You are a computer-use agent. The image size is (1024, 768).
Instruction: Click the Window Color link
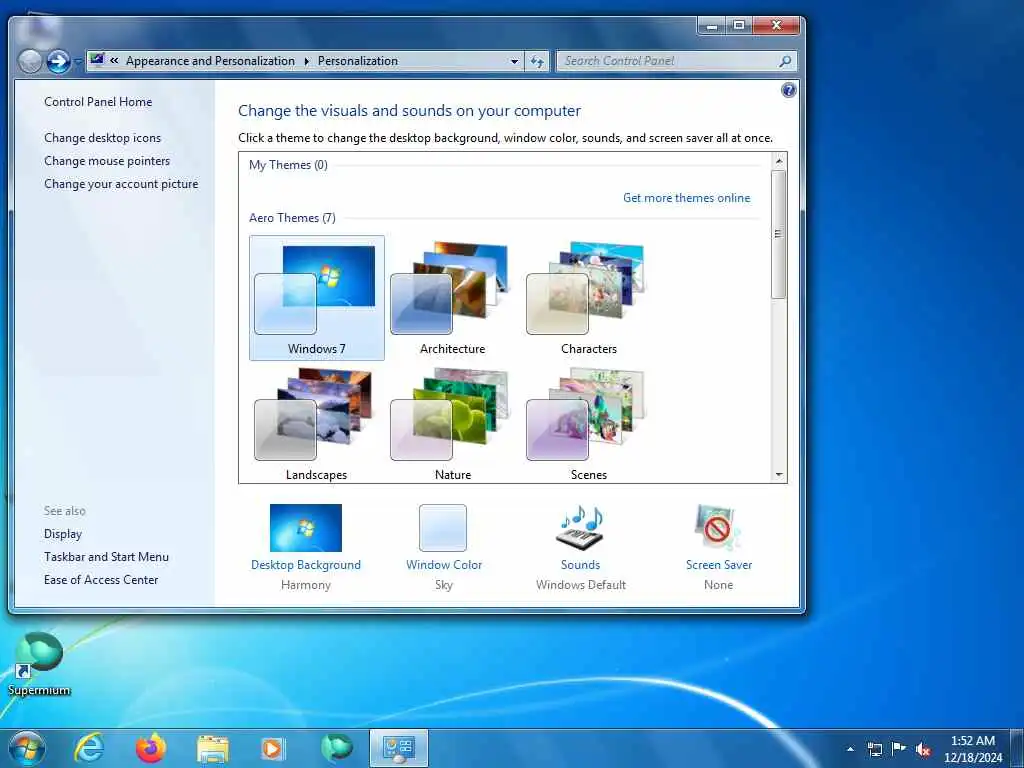tap(444, 565)
